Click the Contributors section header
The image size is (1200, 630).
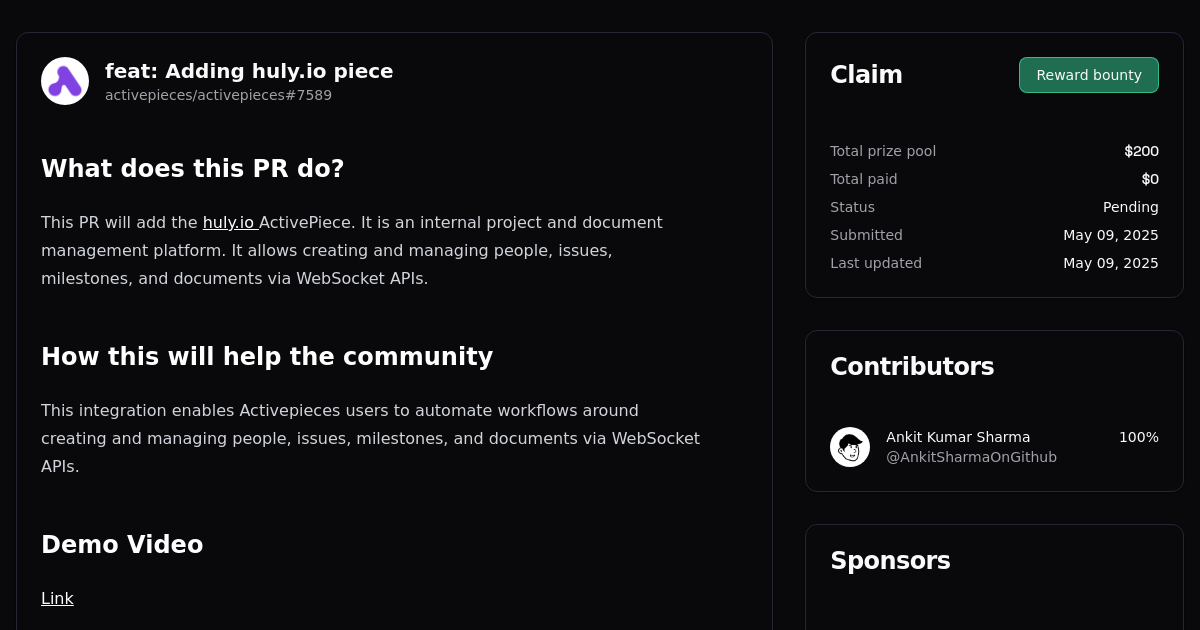pyautogui.click(x=912, y=367)
